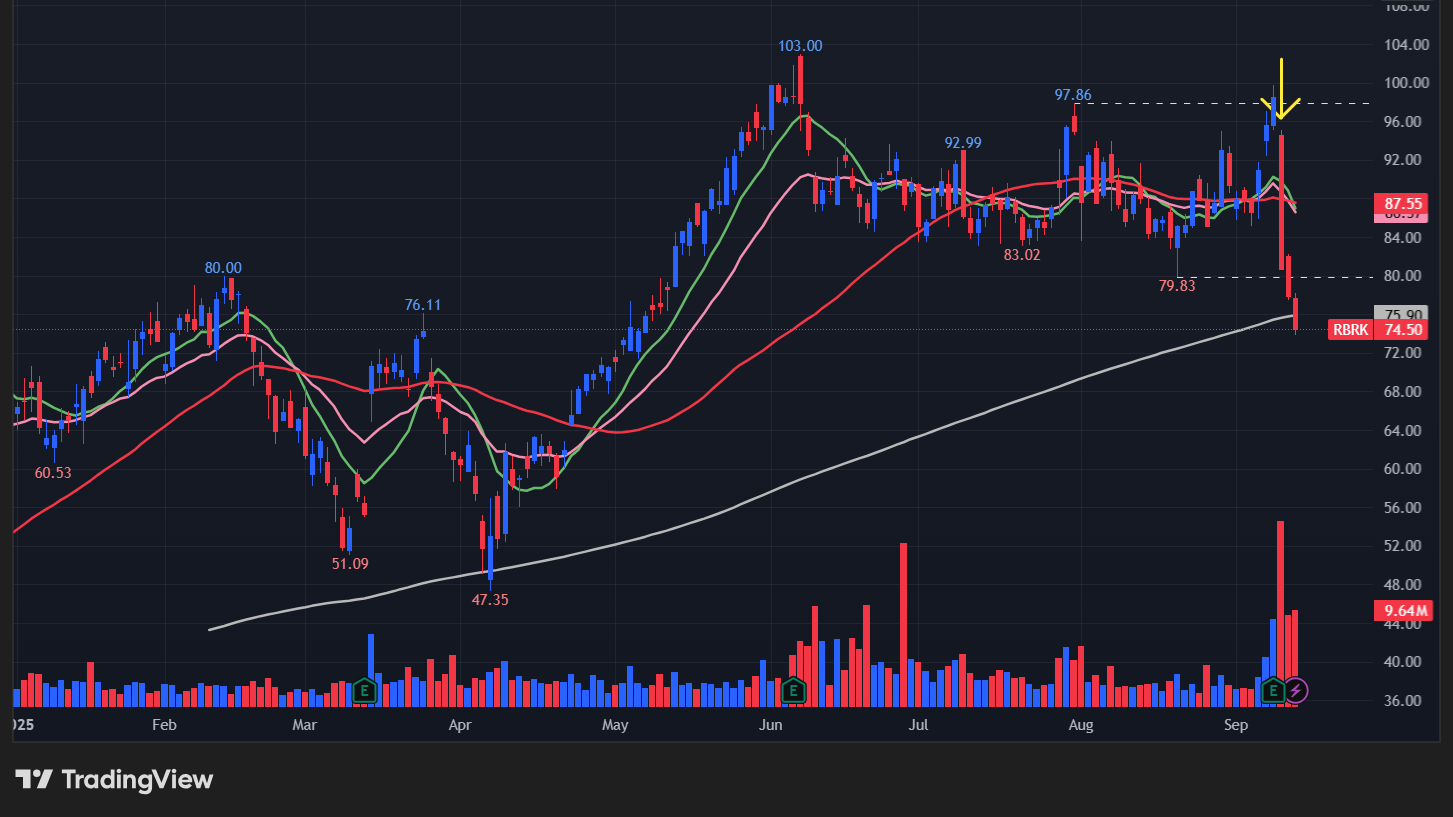1453x817 pixels.
Task: Open the TradingView logo link
Action: point(114,779)
